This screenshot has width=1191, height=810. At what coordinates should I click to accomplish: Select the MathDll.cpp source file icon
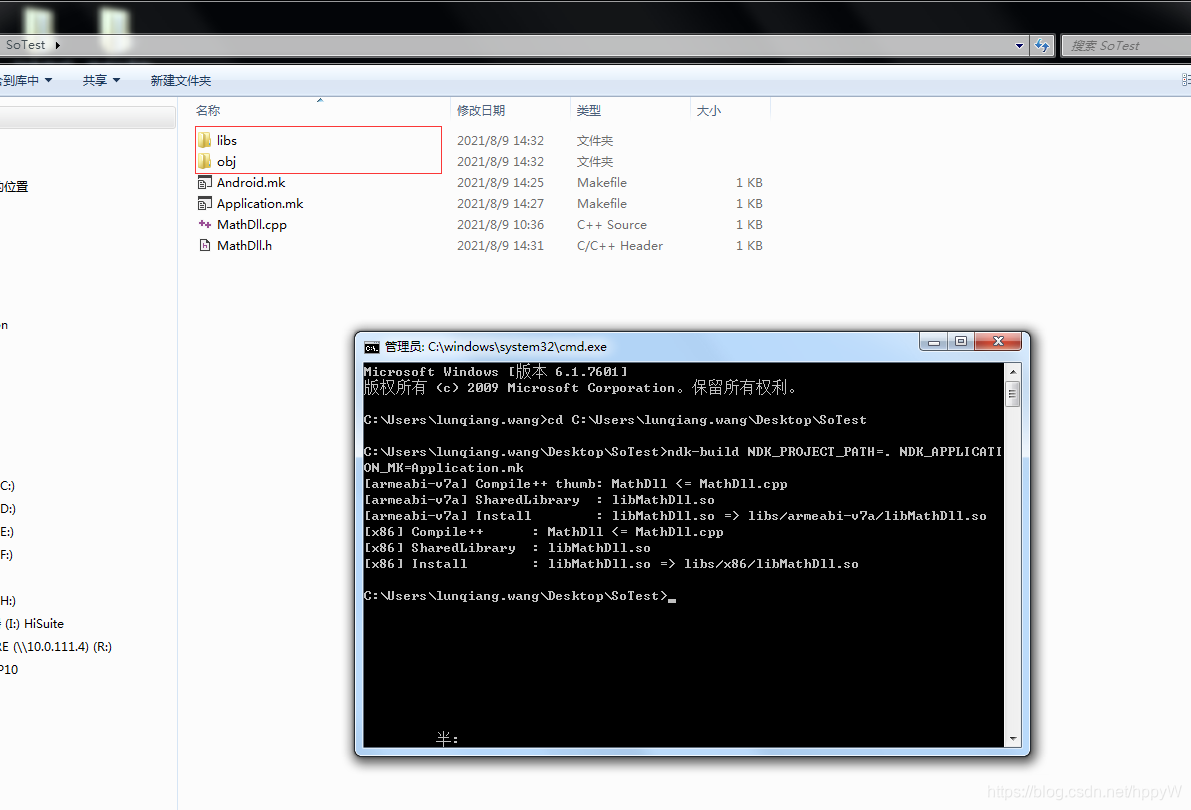coord(204,224)
